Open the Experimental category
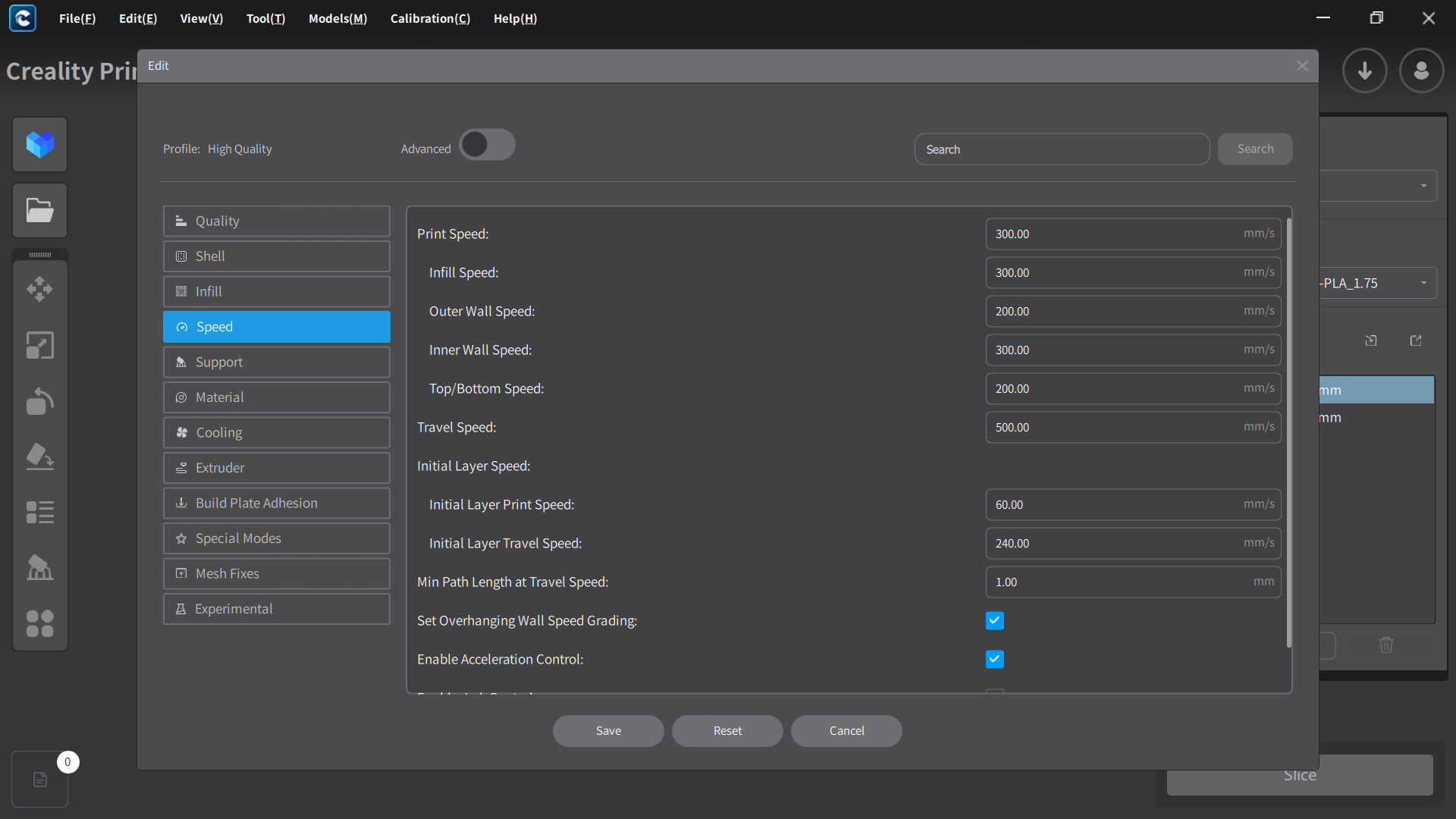1456x819 pixels. (277, 609)
